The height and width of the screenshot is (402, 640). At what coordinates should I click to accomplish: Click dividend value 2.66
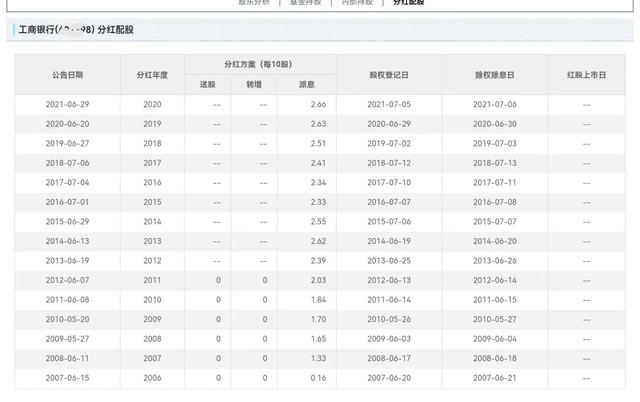point(318,104)
